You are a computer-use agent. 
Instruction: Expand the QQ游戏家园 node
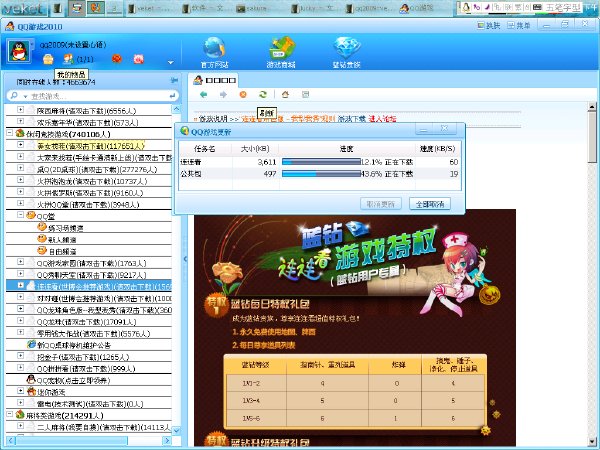click(x=20, y=262)
